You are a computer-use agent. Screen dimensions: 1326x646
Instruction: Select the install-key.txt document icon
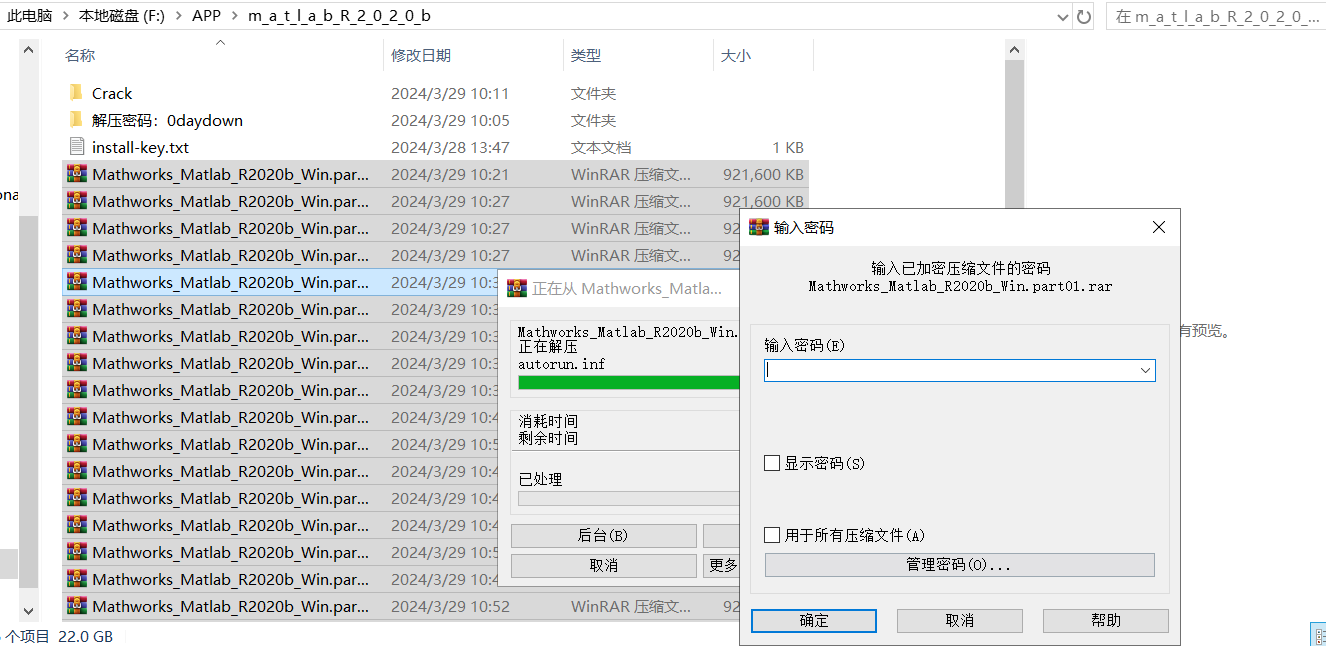click(77, 147)
